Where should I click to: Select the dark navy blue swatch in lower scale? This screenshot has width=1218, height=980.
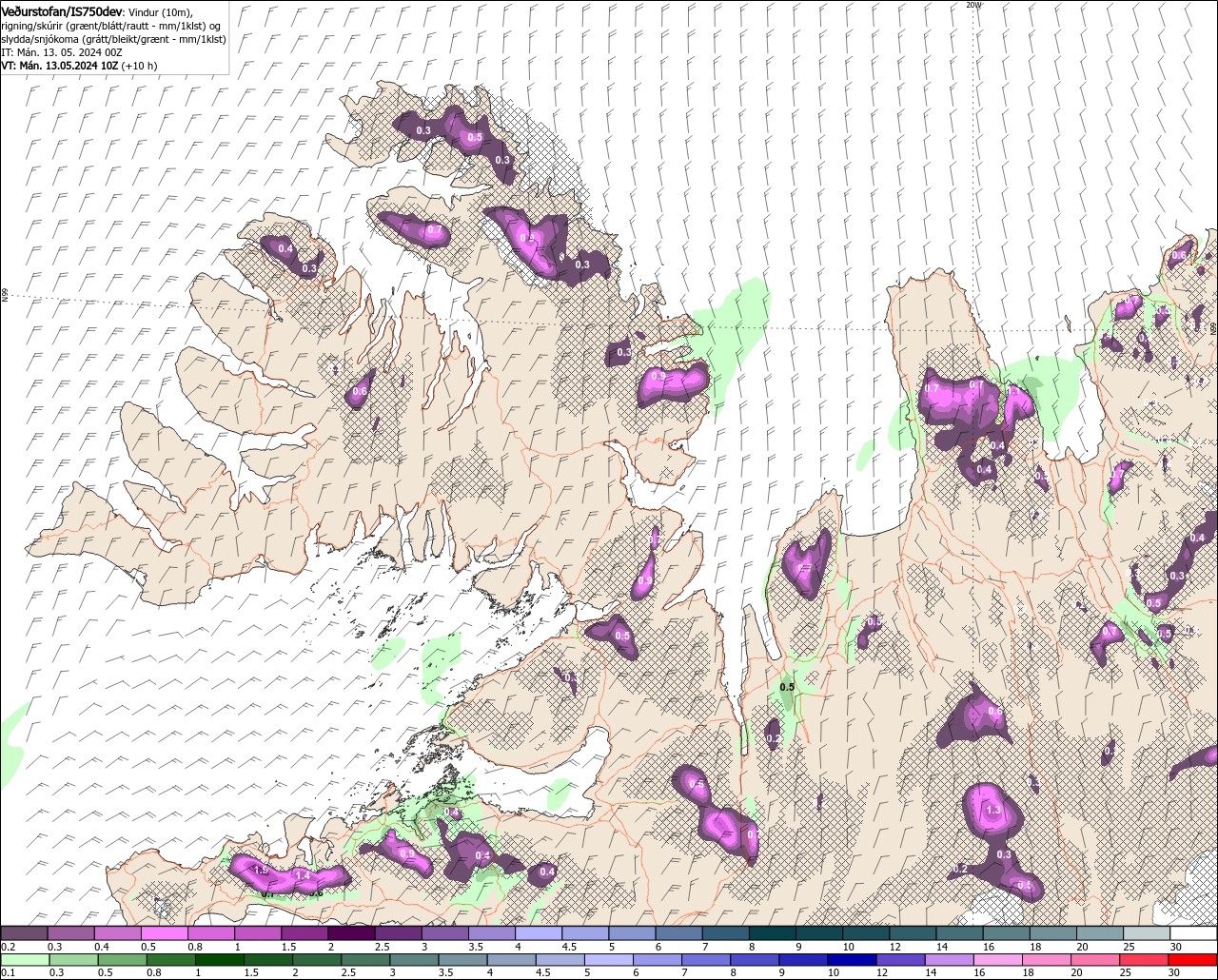tap(853, 960)
